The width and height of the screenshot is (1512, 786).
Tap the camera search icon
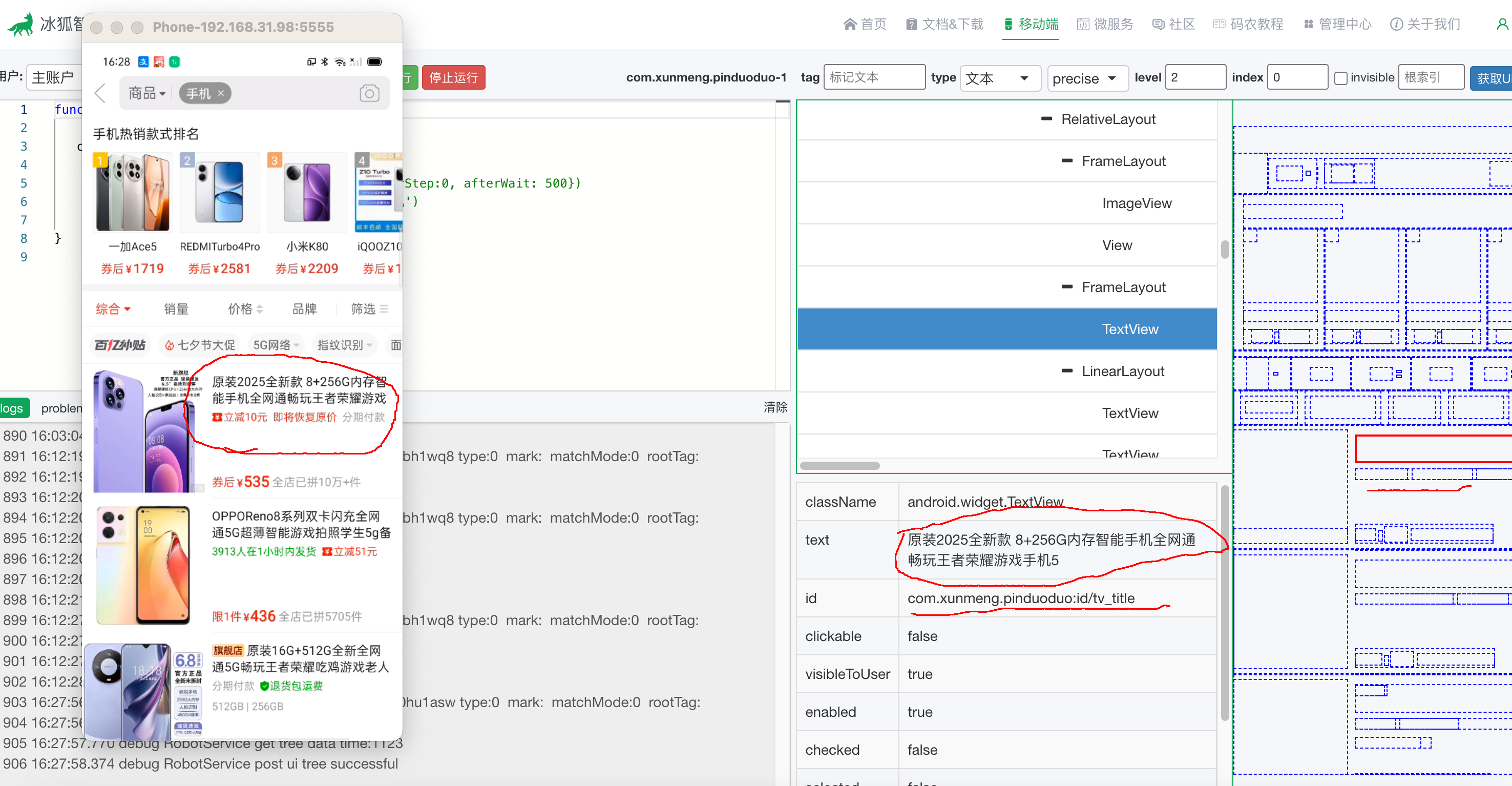pos(369,93)
